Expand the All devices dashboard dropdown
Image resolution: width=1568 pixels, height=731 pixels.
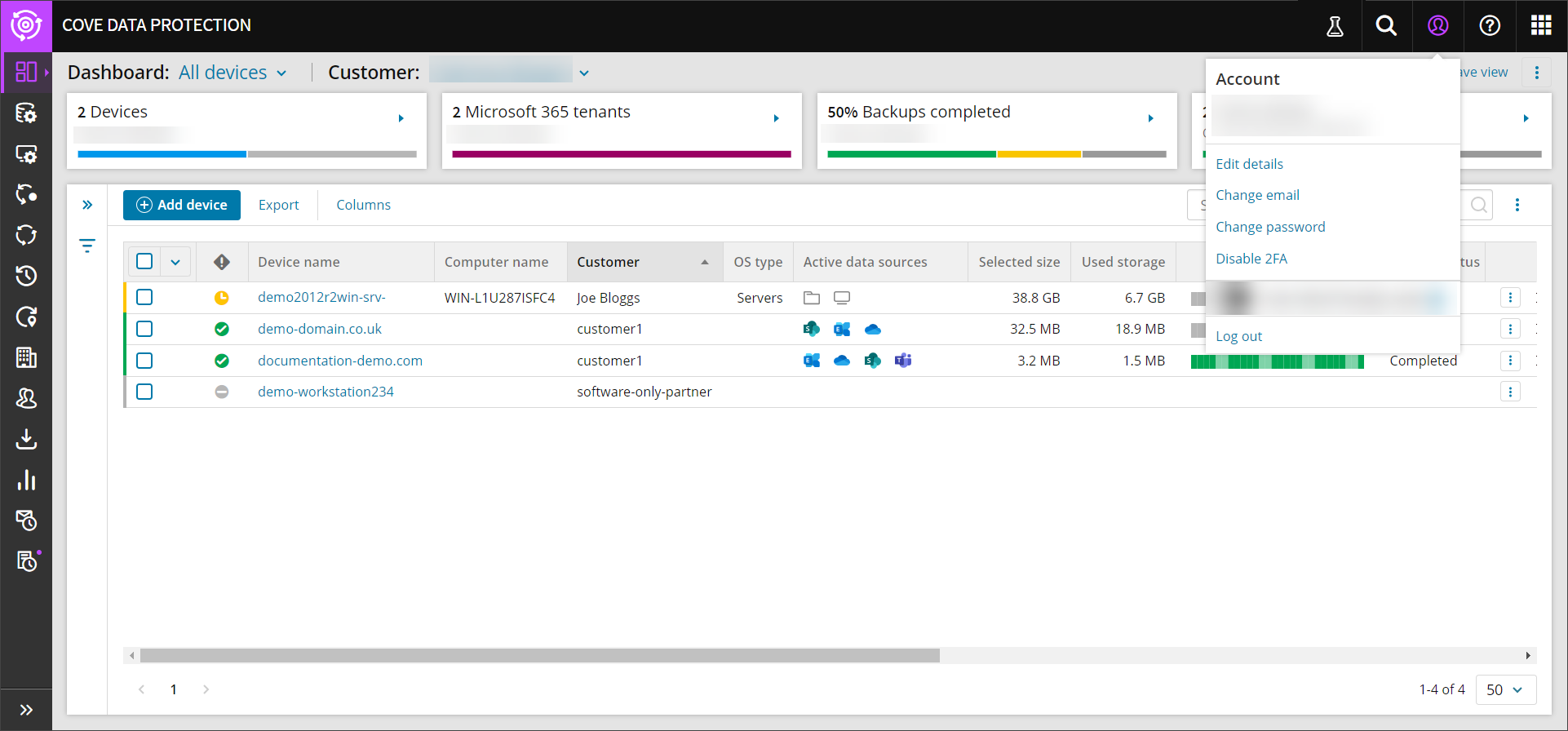coord(233,73)
